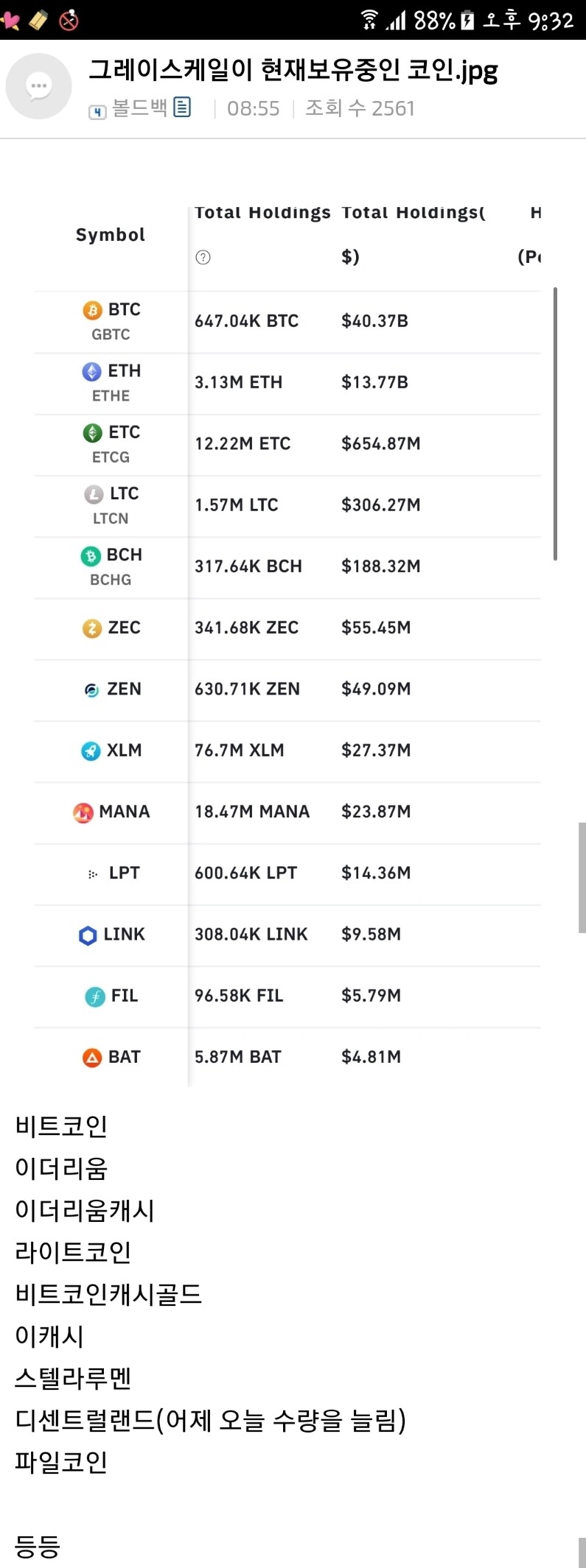
Task: Tap the Zcash ZEC coin icon
Action: 92,628
